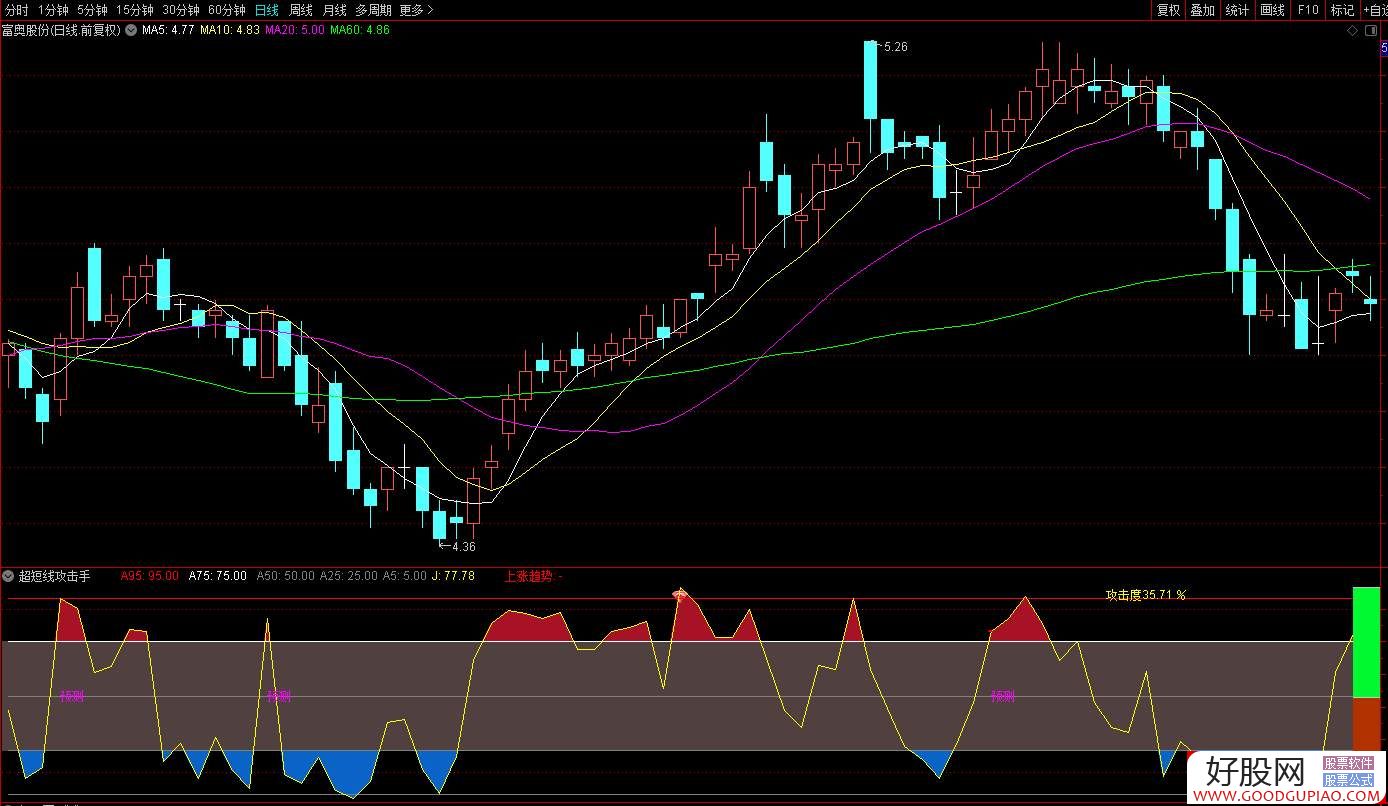This screenshot has height=806, width=1388.
Task: Click the 上涨趋势 label
Action: point(528,576)
